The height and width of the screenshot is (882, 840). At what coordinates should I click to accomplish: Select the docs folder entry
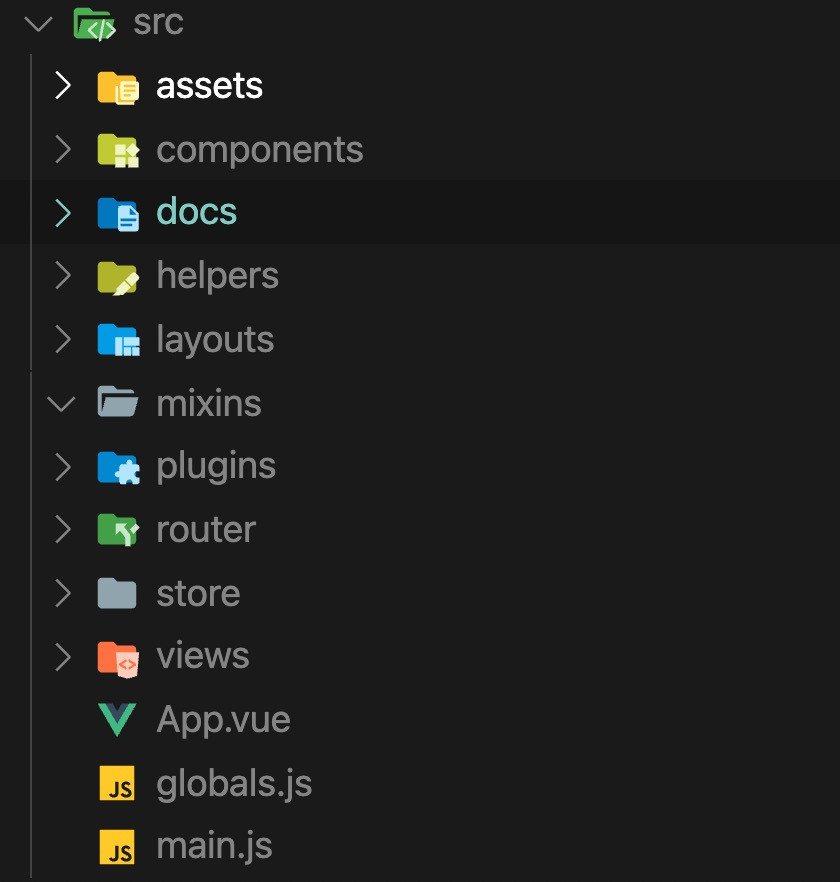point(196,211)
